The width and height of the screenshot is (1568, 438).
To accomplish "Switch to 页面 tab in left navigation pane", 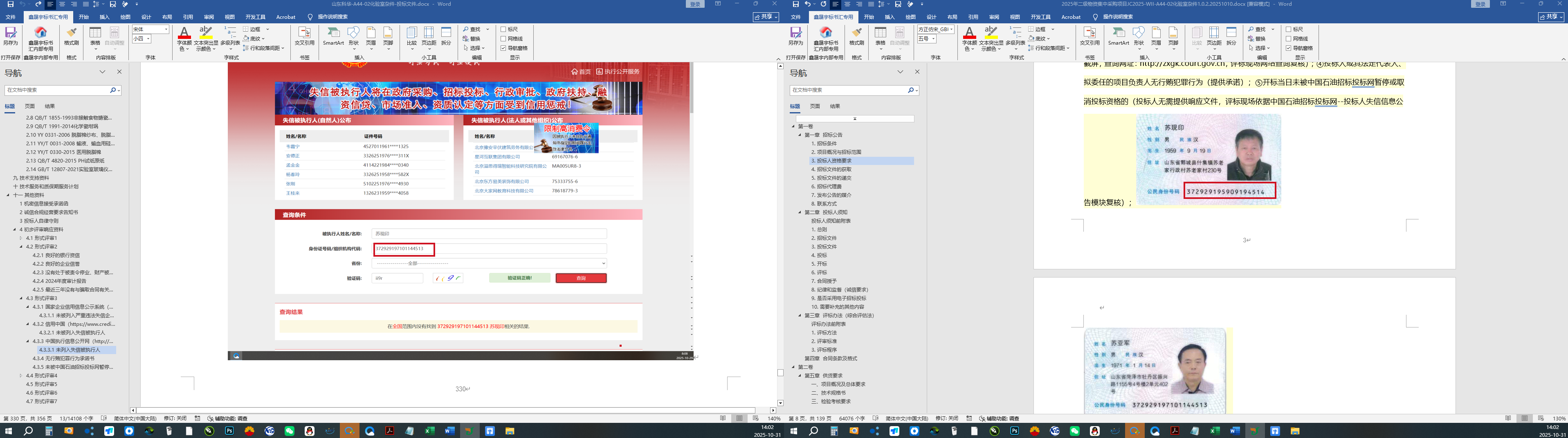I will tap(30, 106).
